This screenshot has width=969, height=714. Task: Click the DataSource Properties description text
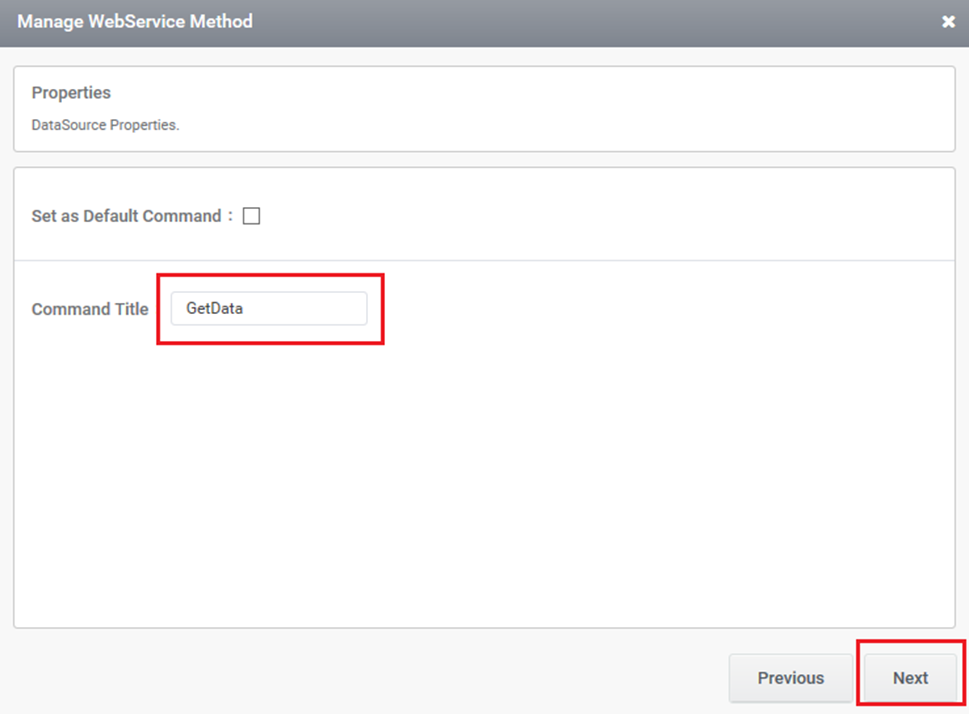point(105,125)
